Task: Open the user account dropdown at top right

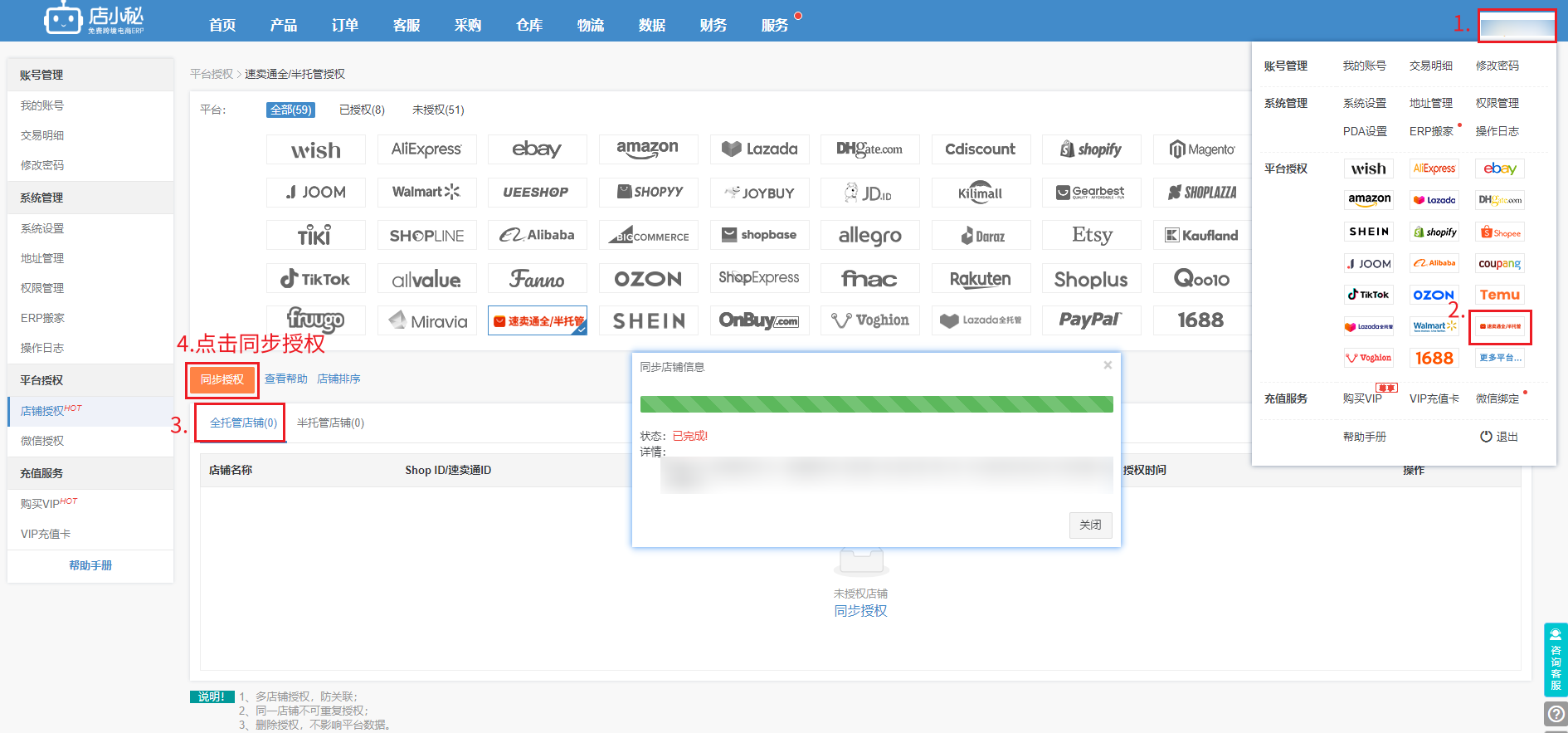Action: (1517, 27)
